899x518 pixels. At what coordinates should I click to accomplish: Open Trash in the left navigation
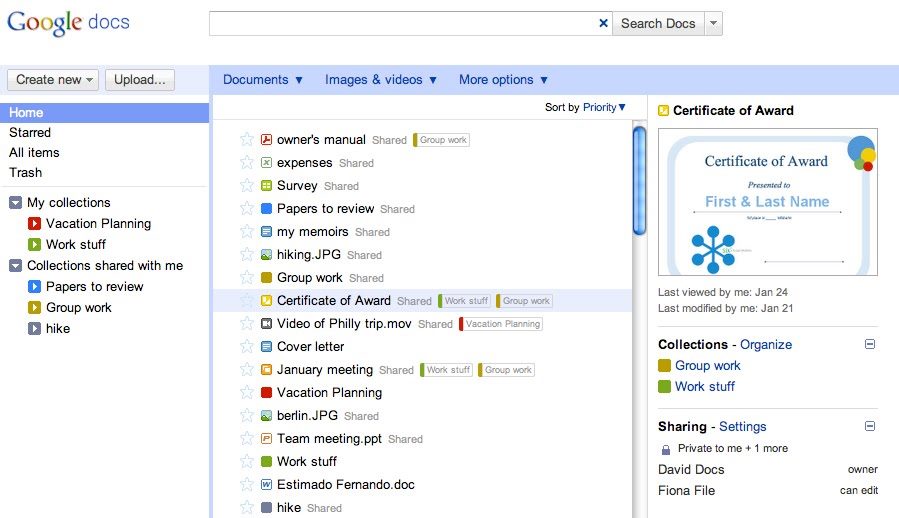click(x=25, y=173)
